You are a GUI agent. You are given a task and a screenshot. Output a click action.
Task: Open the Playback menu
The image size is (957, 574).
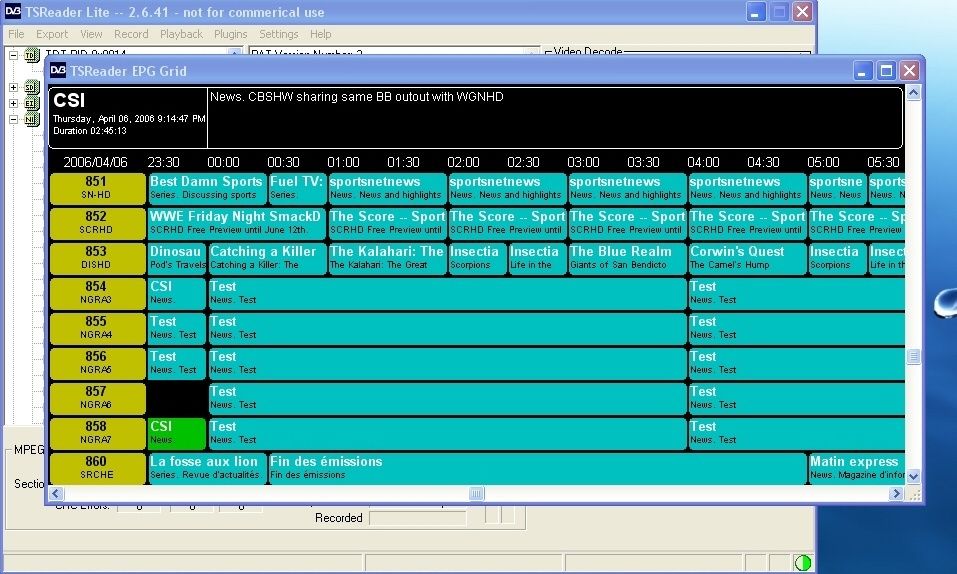[181, 34]
